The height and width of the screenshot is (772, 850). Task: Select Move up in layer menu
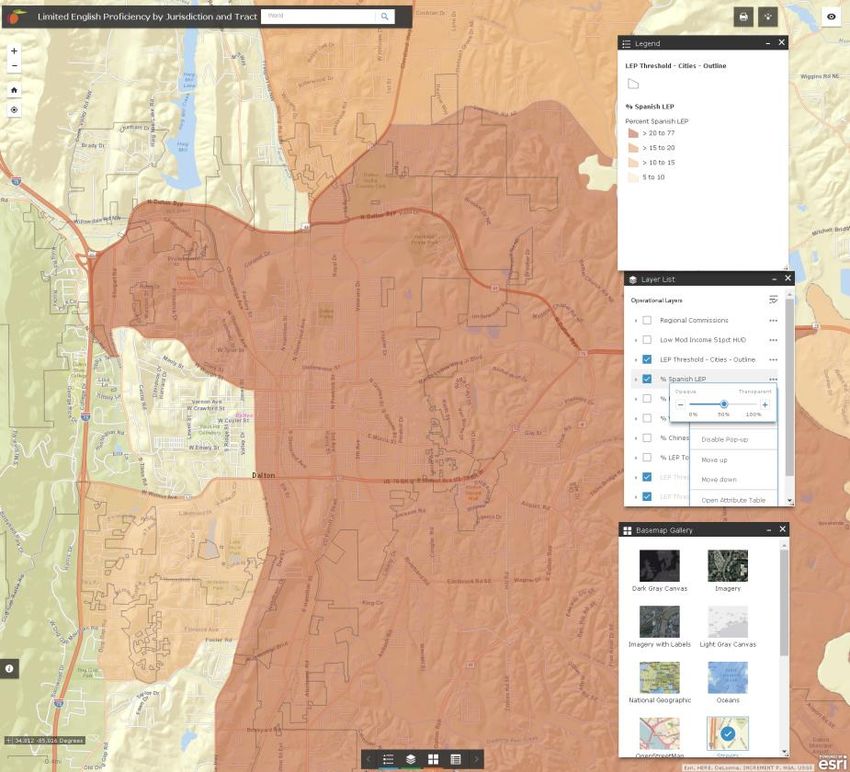coord(714,459)
